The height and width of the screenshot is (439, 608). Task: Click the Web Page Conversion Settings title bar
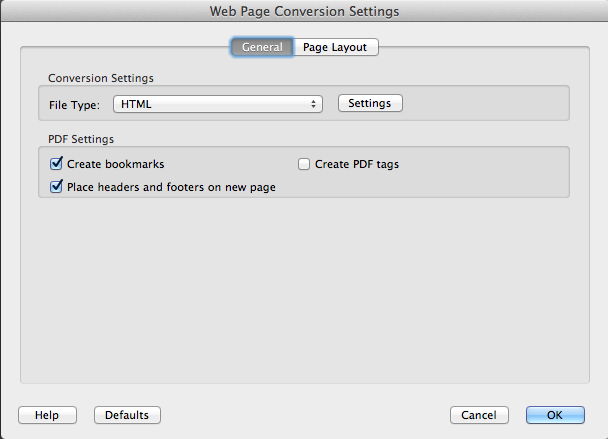pyautogui.click(x=304, y=12)
